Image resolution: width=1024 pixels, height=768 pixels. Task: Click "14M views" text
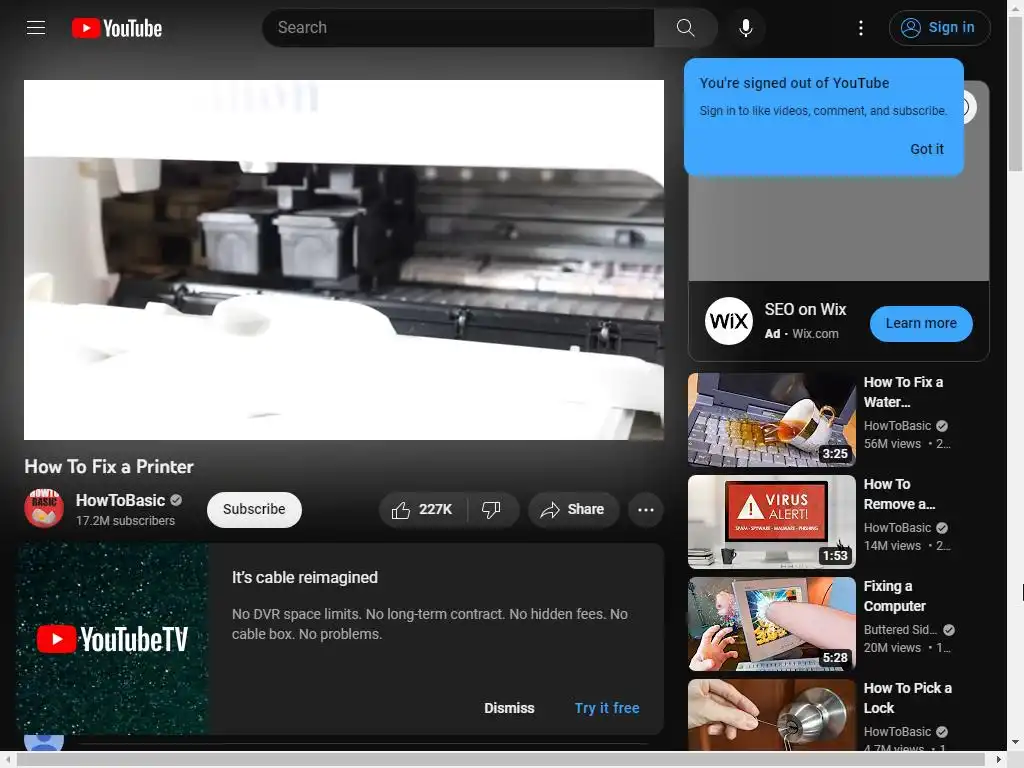[x=892, y=545]
